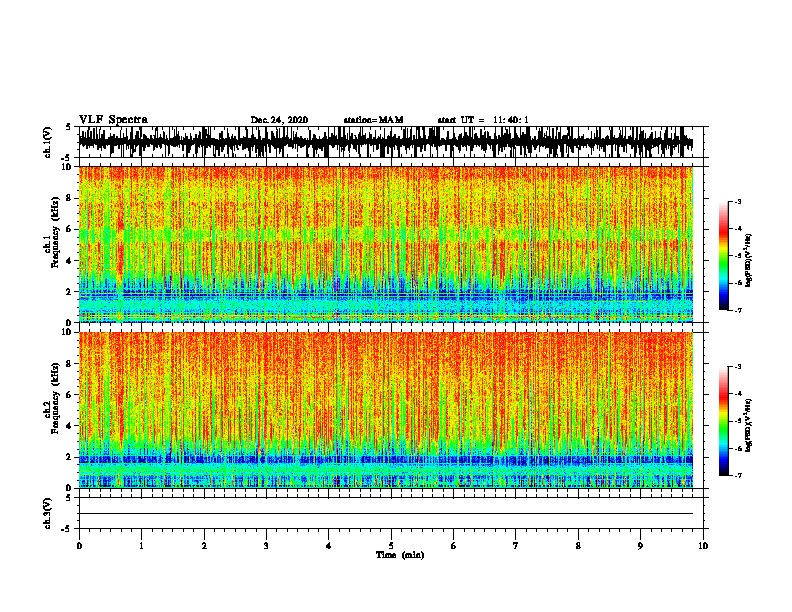This screenshot has width=792, height=612.
Task: Click time axis tick label "10" at bottom
Action: pyautogui.click(x=703, y=546)
